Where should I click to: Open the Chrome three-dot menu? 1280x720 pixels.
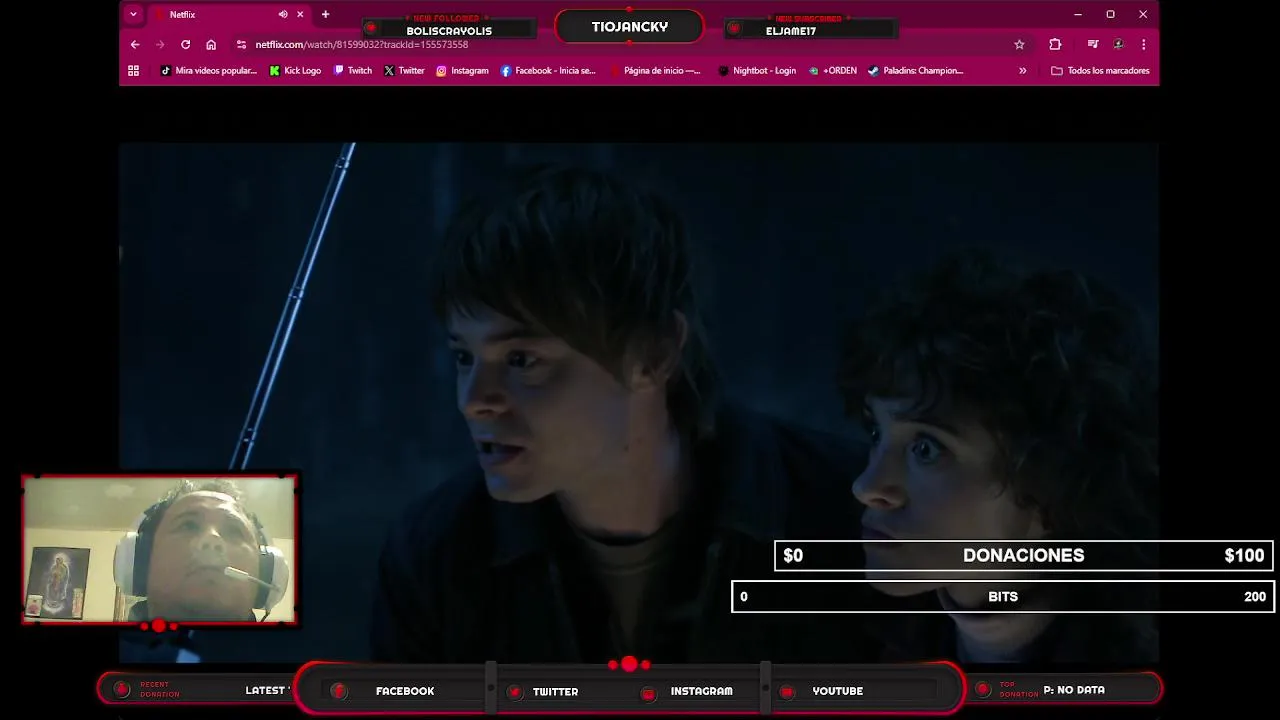(1143, 44)
